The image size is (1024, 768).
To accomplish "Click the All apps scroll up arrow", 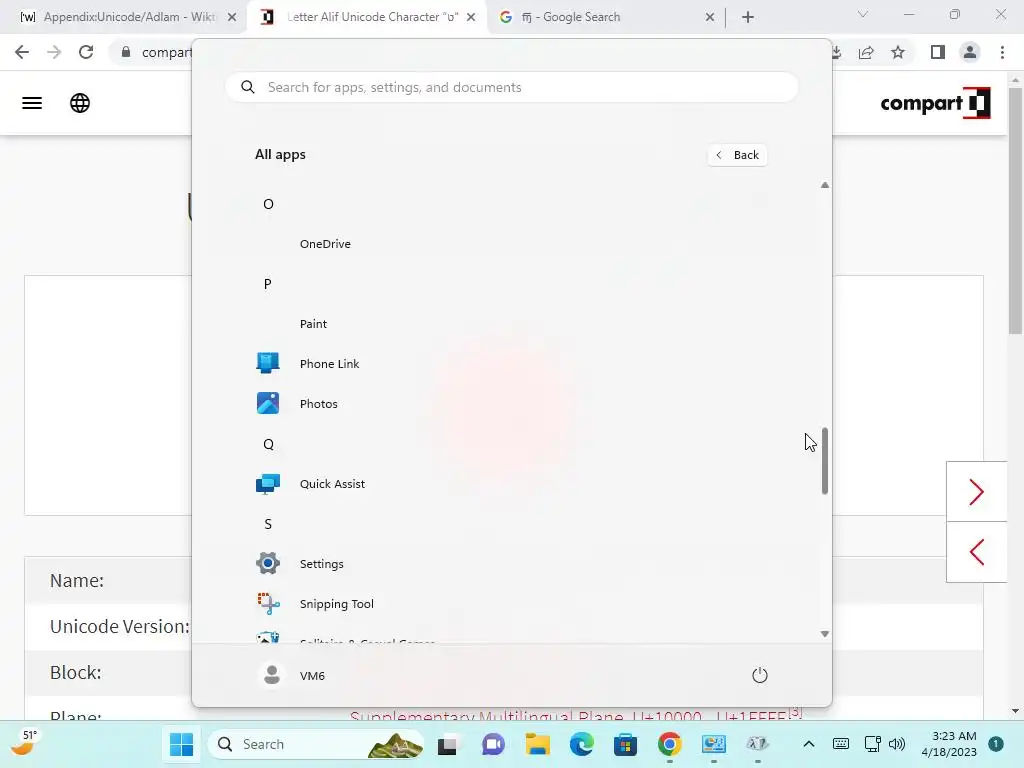I will (825, 185).
